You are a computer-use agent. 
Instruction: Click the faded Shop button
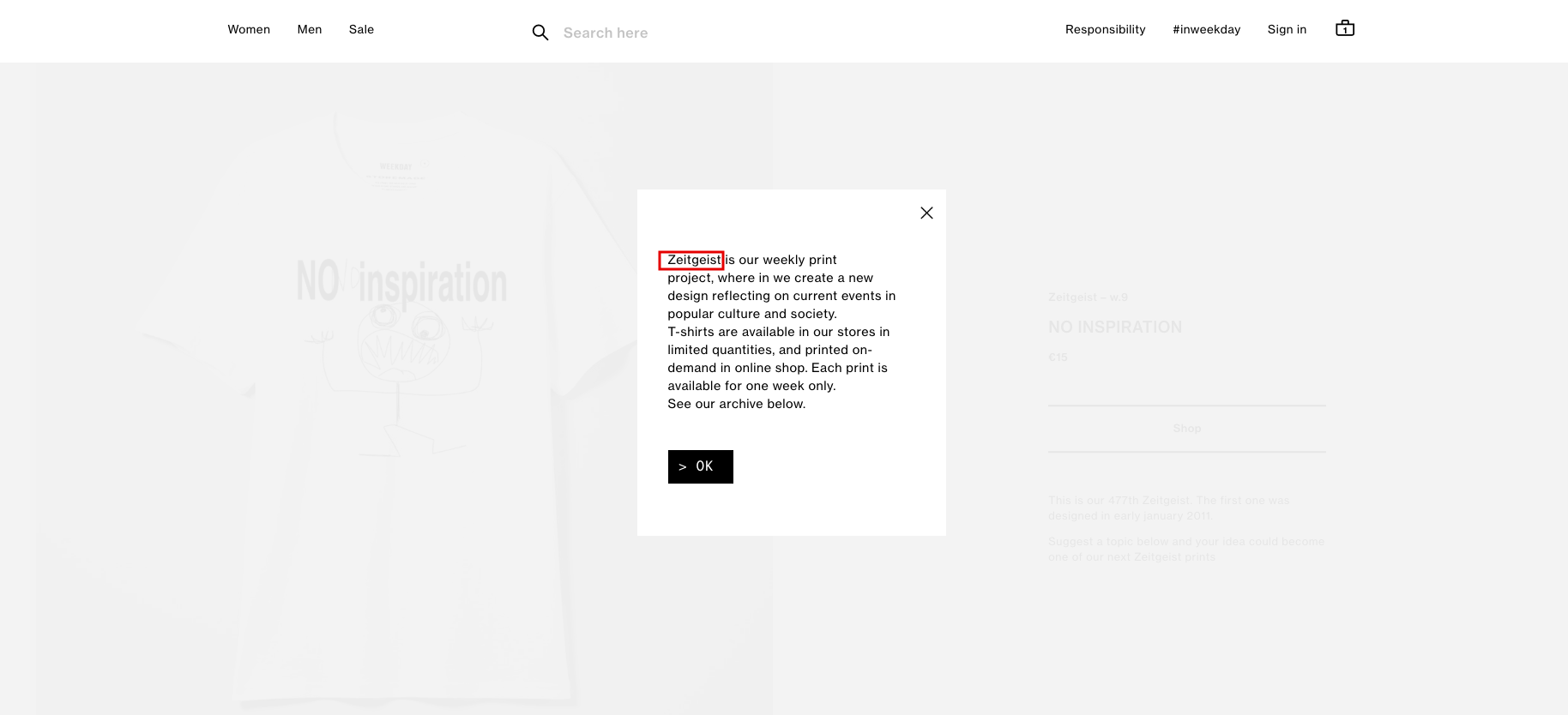(1186, 428)
